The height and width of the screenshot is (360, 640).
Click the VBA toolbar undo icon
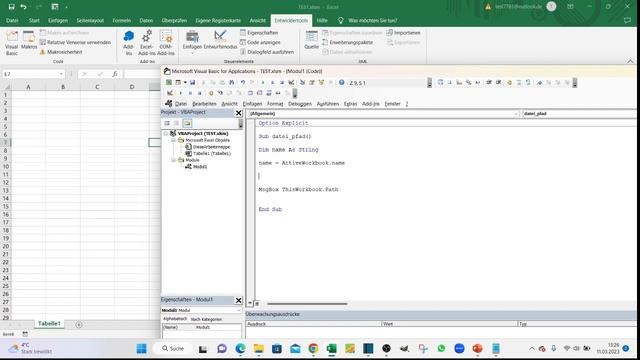(243, 82)
